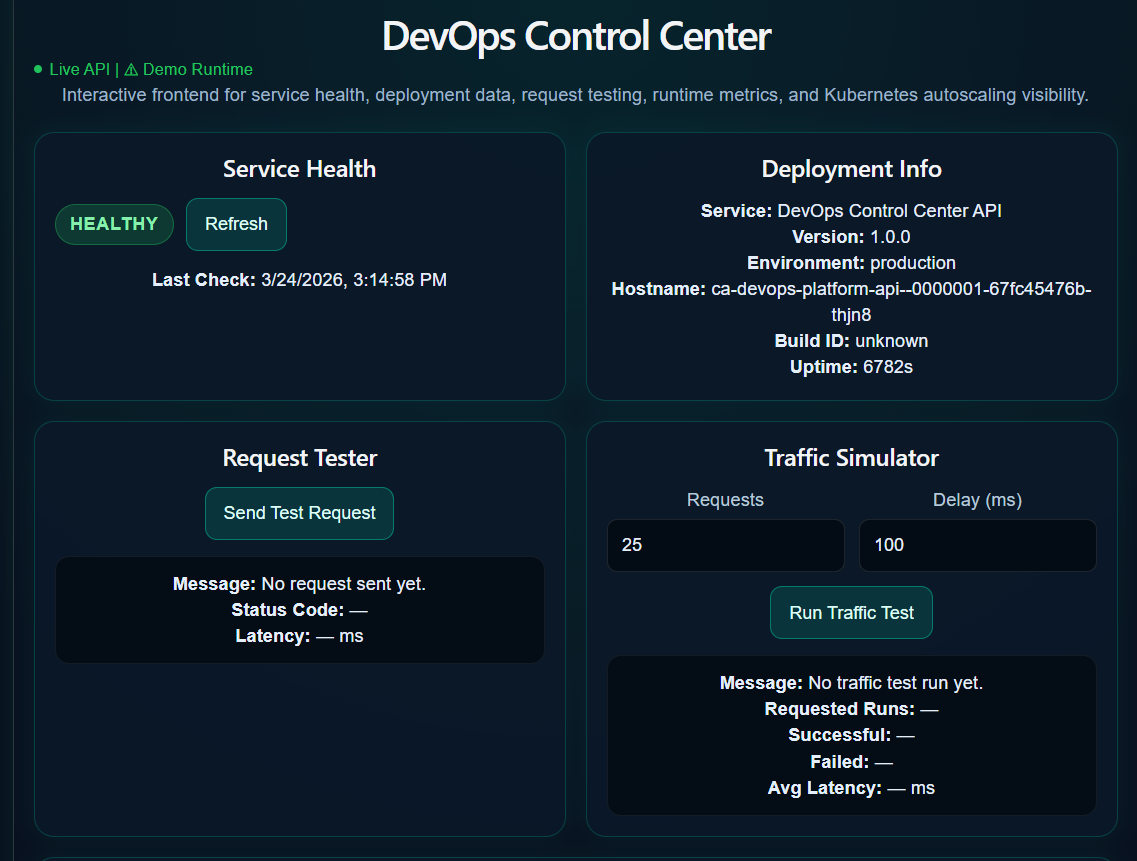Viewport: 1137px width, 861px height.
Task: Click the Version 1.0.0 value
Action: pyautogui.click(x=892, y=237)
